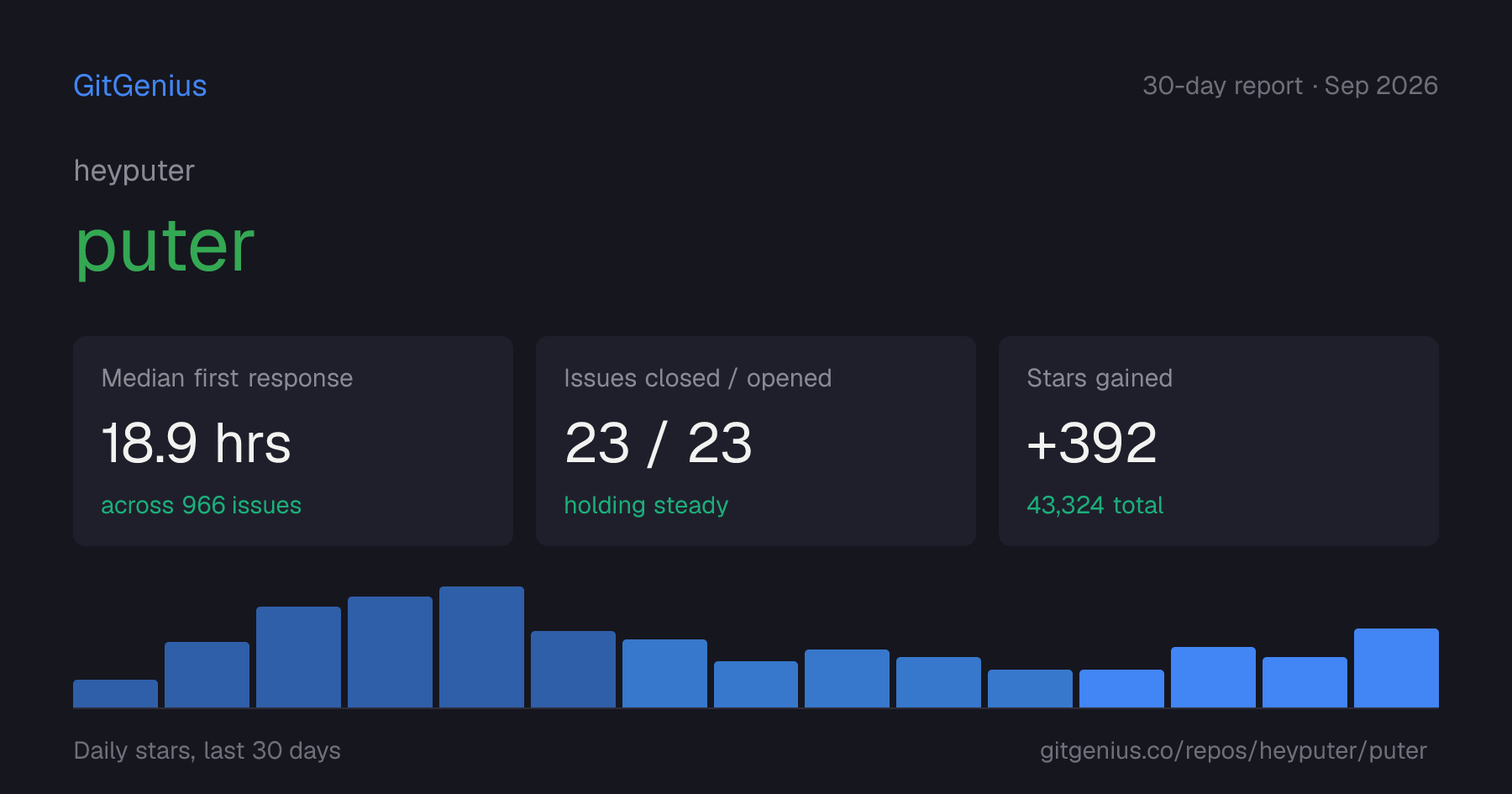Select the 30-day report Sep 2026 label
The width and height of the screenshot is (1512, 794).
point(1290,86)
